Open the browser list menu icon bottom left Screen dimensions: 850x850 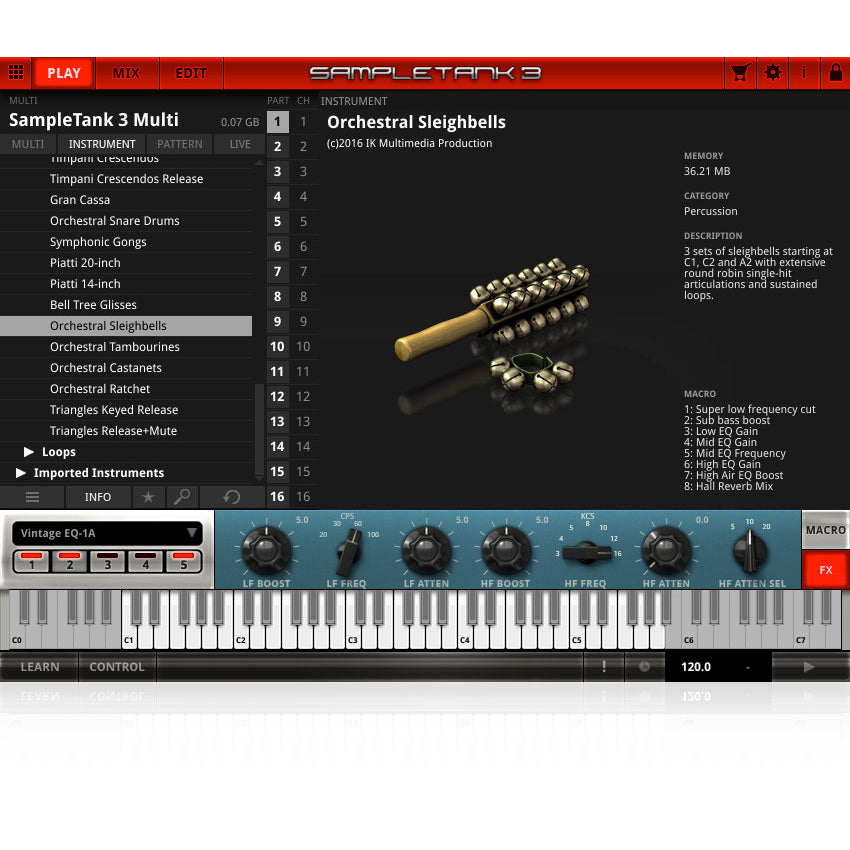click(x=32, y=497)
